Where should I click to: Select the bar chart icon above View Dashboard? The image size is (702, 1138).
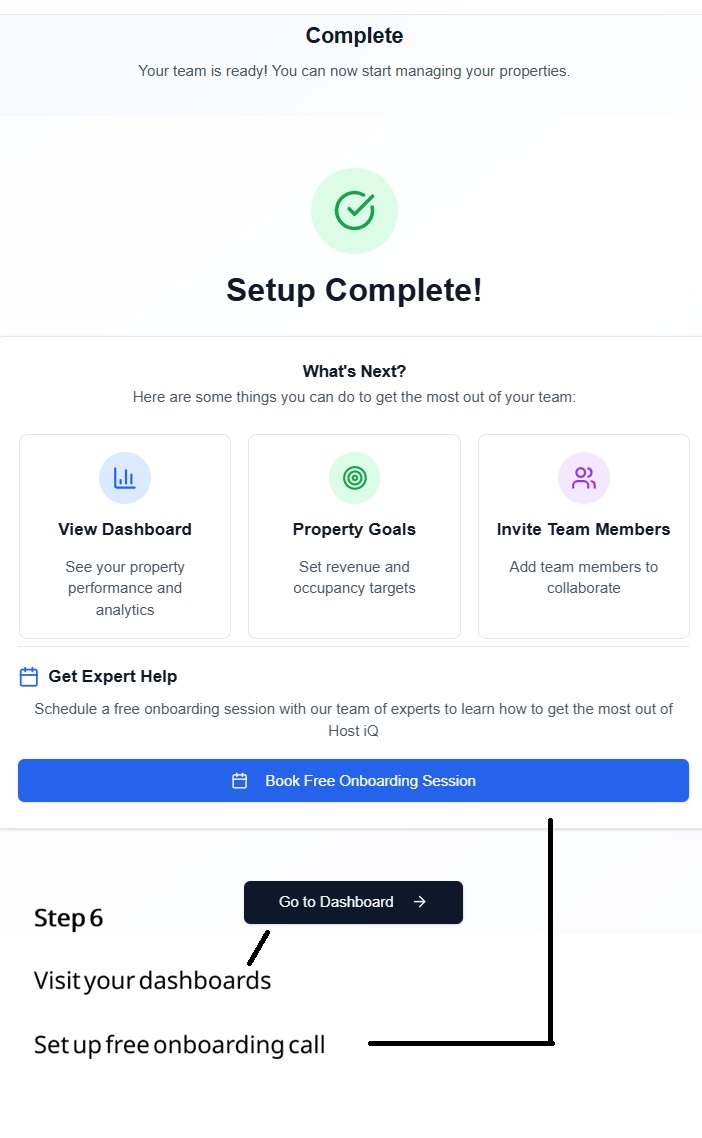(124, 477)
